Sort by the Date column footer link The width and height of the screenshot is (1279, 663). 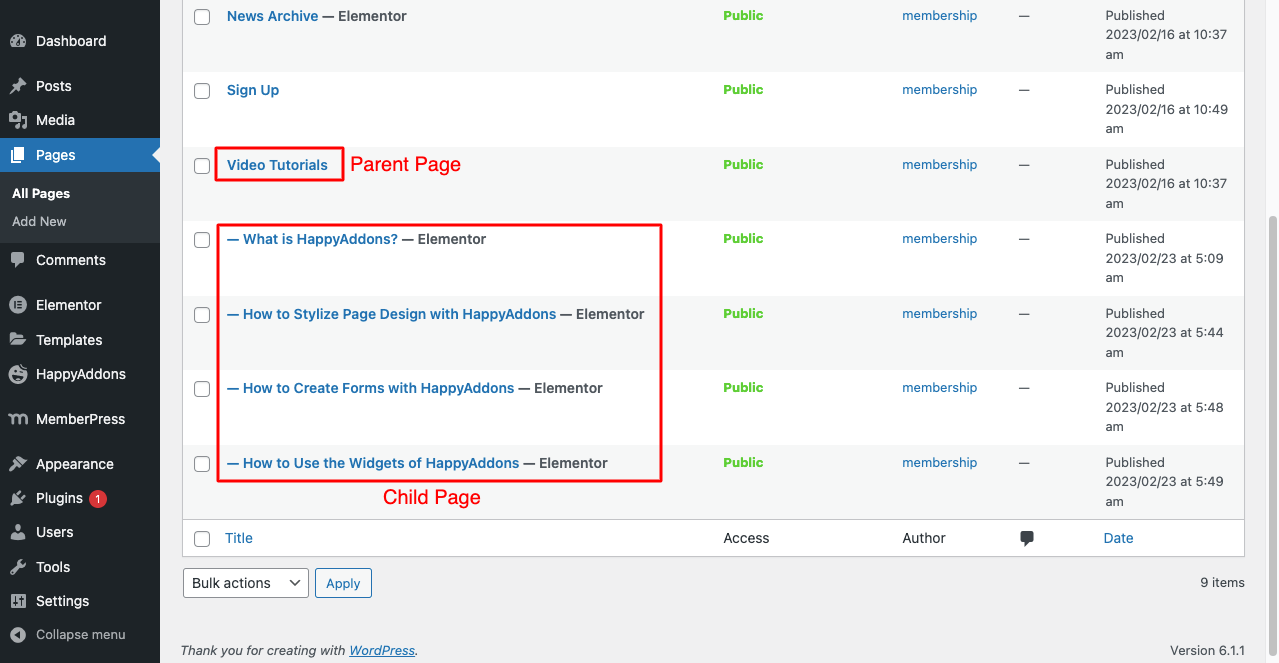[1118, 538]
